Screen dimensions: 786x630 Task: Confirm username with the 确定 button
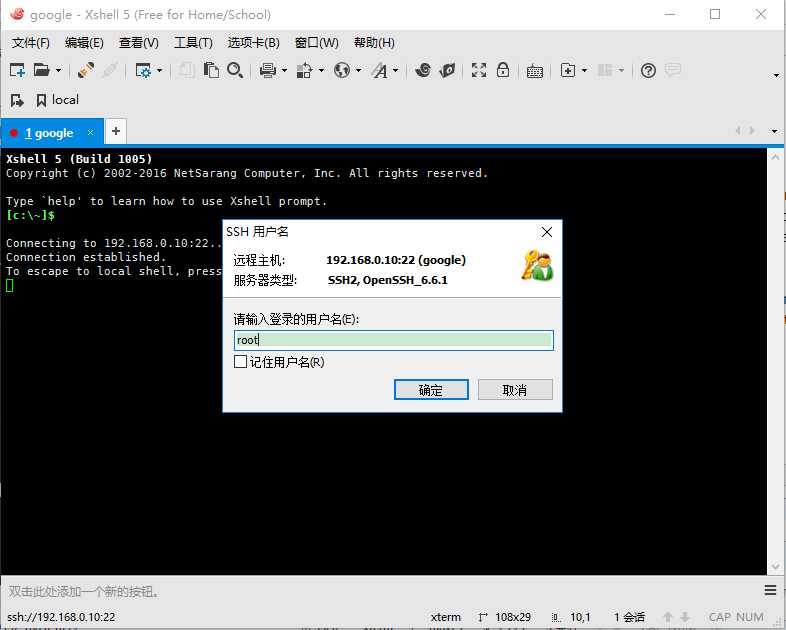click(x=431, y=390)
